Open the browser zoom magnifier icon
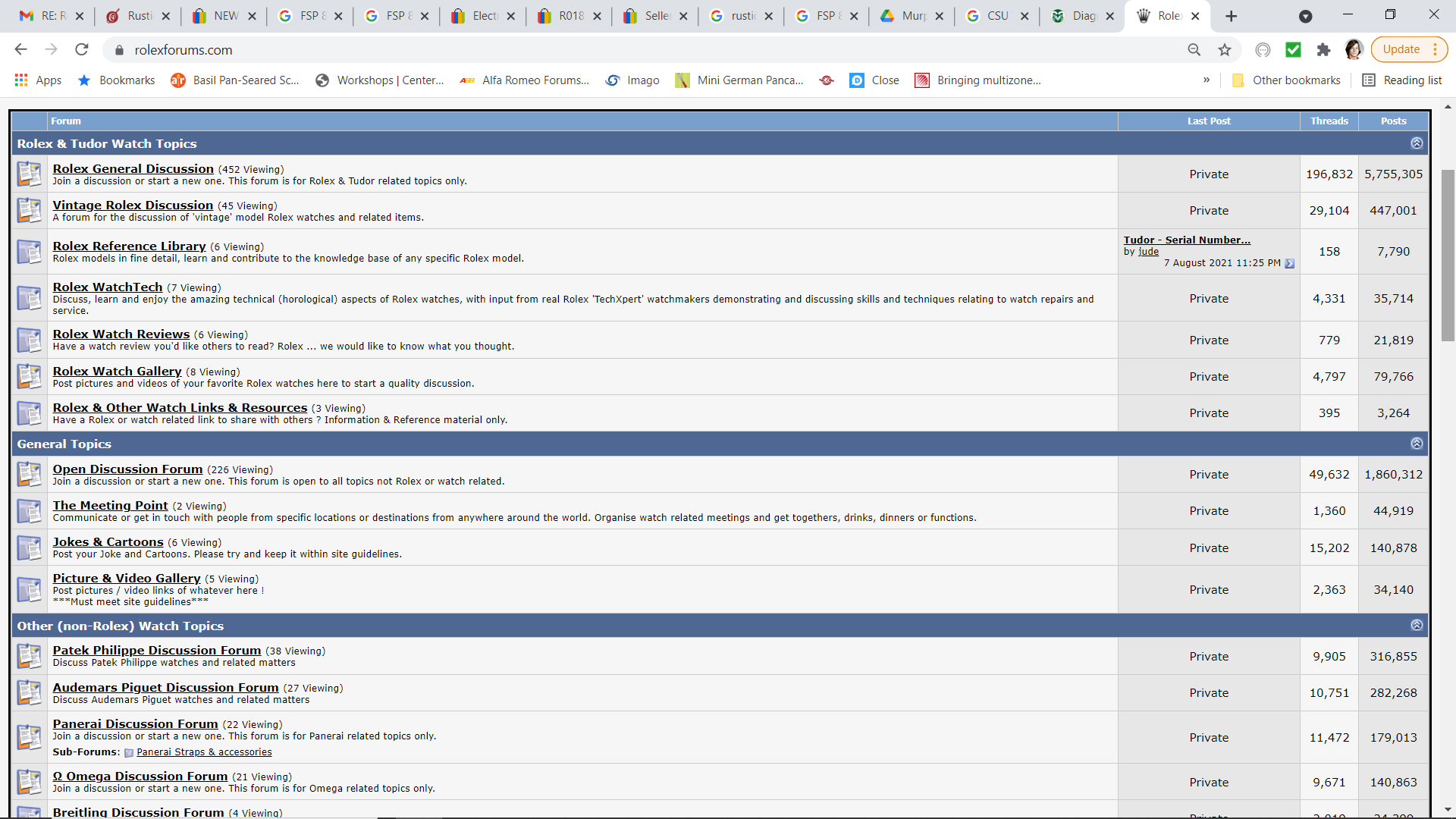This screenshot has height=819, width=1456. point(1194,50)
